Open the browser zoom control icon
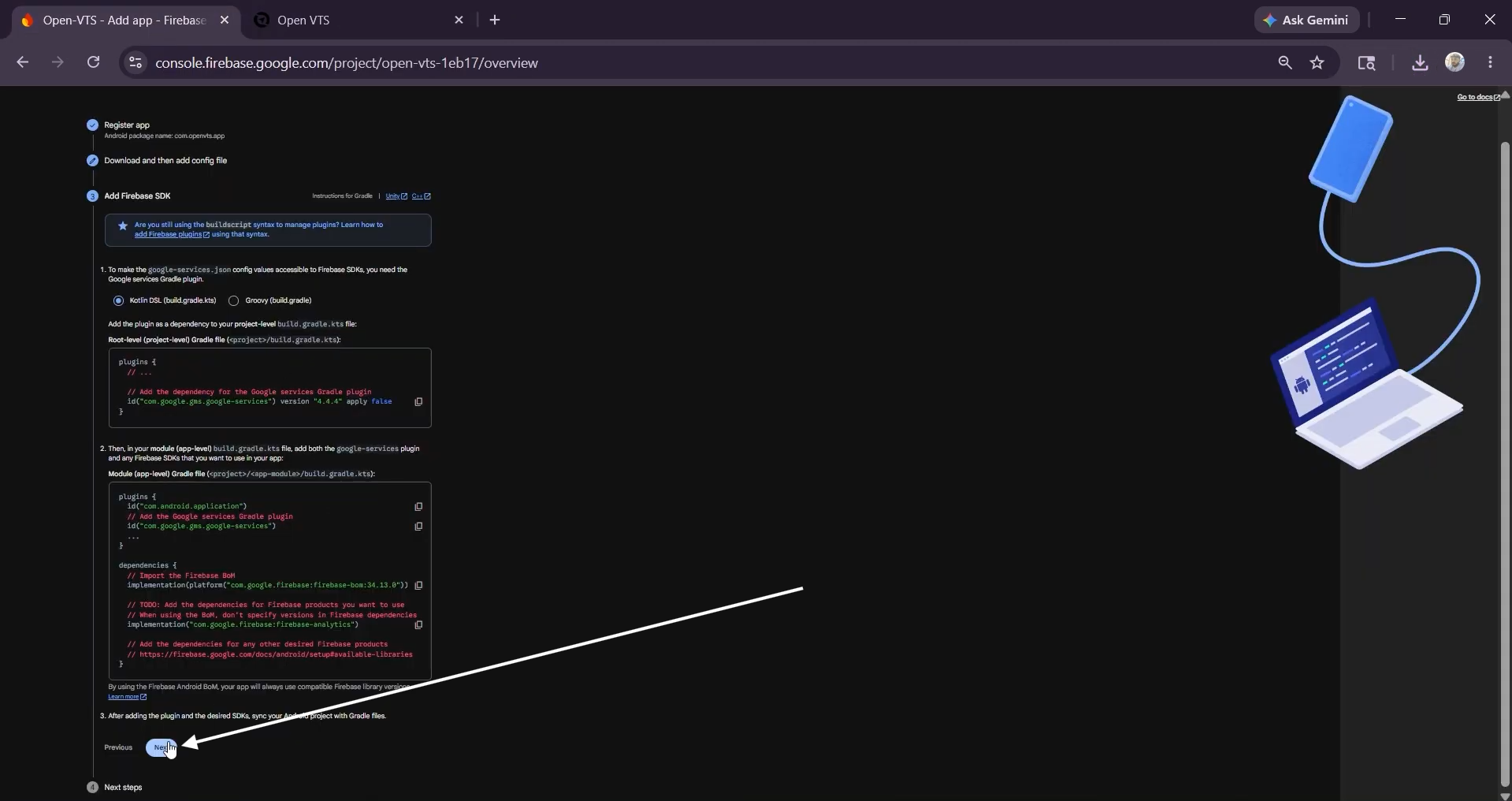 coord(1285,62)
